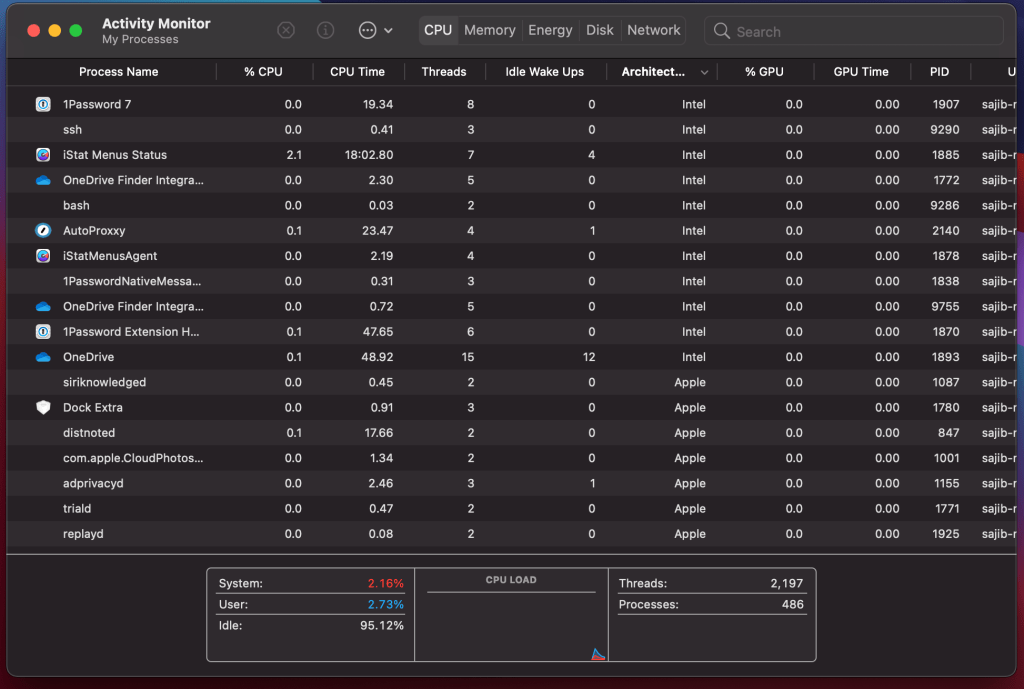Click the Activity Monitor window title

[x=156, y=24]
